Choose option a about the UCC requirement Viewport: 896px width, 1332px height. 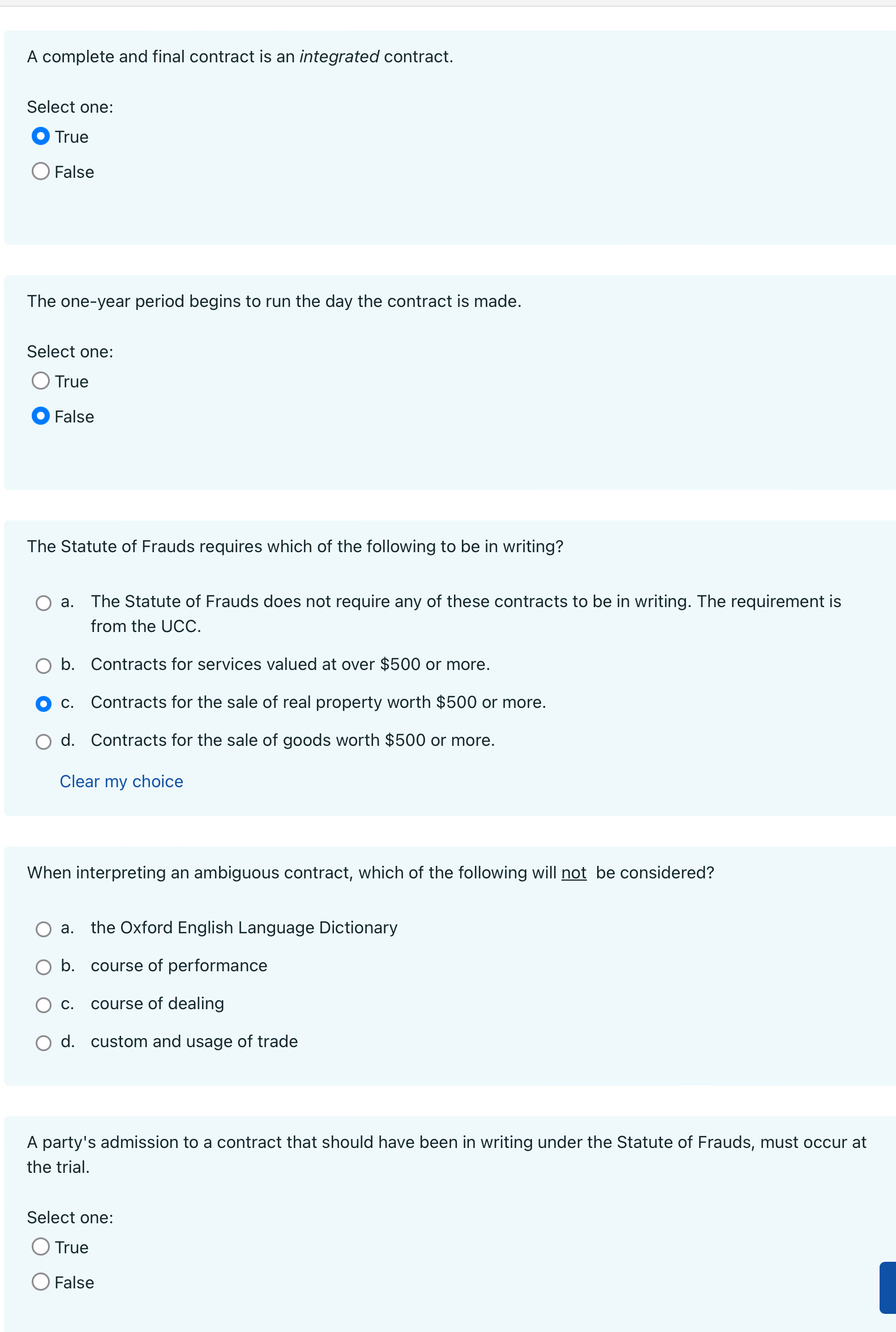click(x=44, y=602)
